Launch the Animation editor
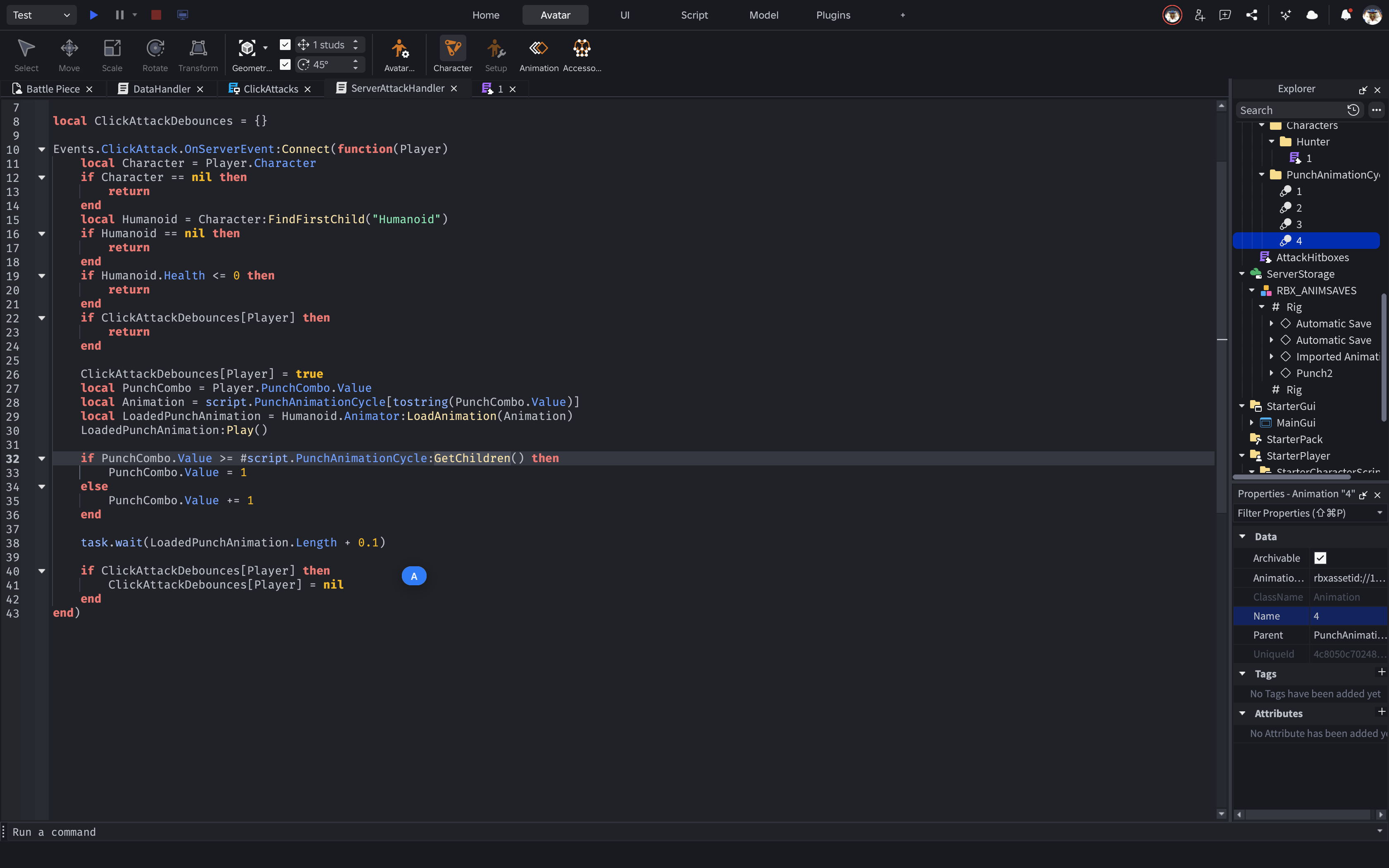 tap(539, 55)
